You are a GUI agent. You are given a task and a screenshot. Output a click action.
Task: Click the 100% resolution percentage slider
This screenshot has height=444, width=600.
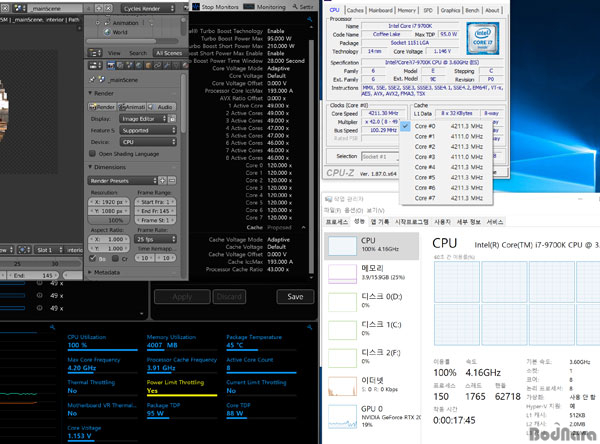point(108,220)
